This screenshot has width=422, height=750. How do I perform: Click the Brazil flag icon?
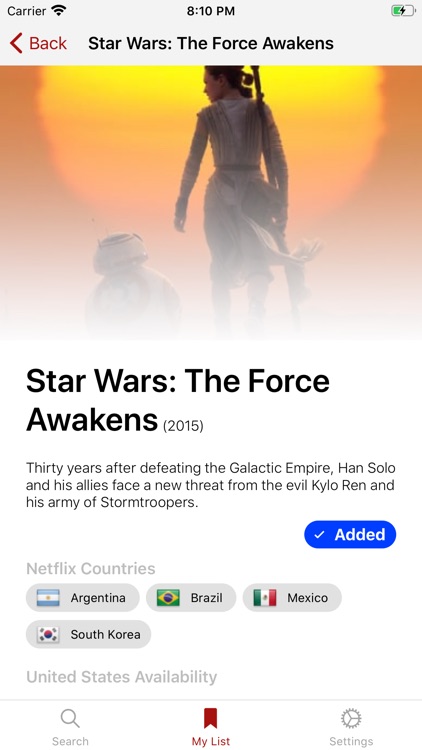tap(168, 597)
